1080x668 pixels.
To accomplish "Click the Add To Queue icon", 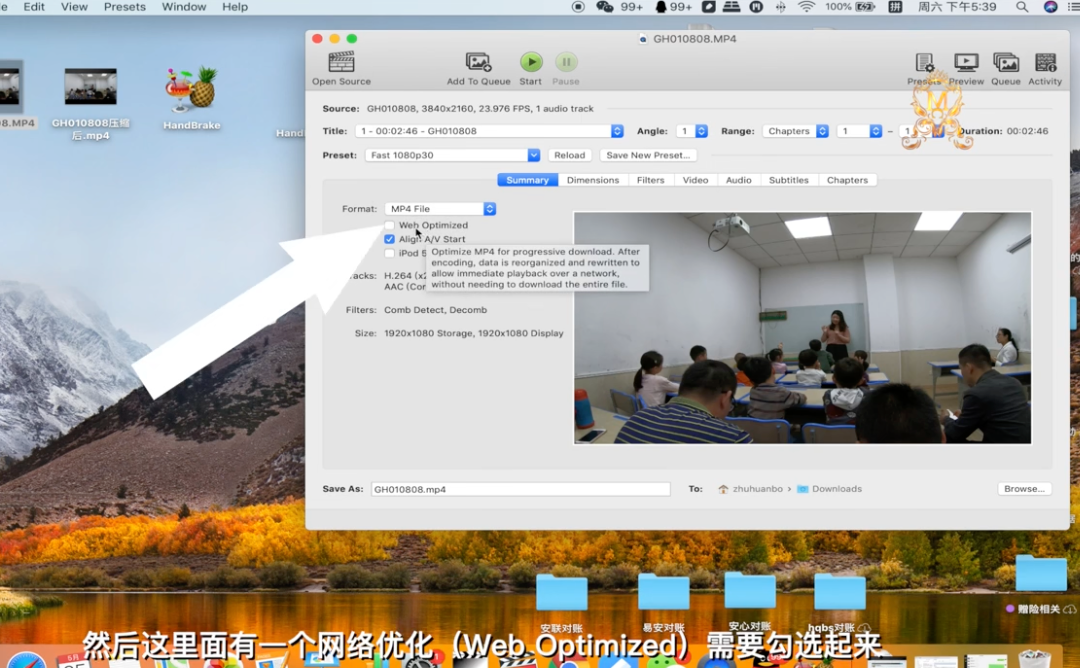I will [x=478, y=62].
